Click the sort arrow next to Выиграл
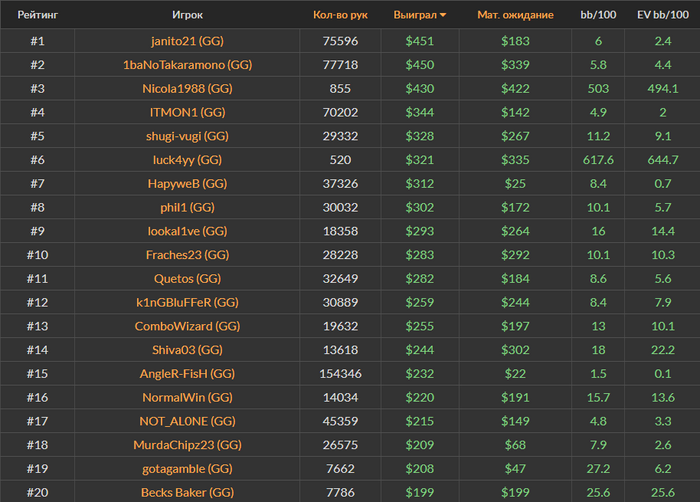The image size is (700, 502). click(443, 16)
